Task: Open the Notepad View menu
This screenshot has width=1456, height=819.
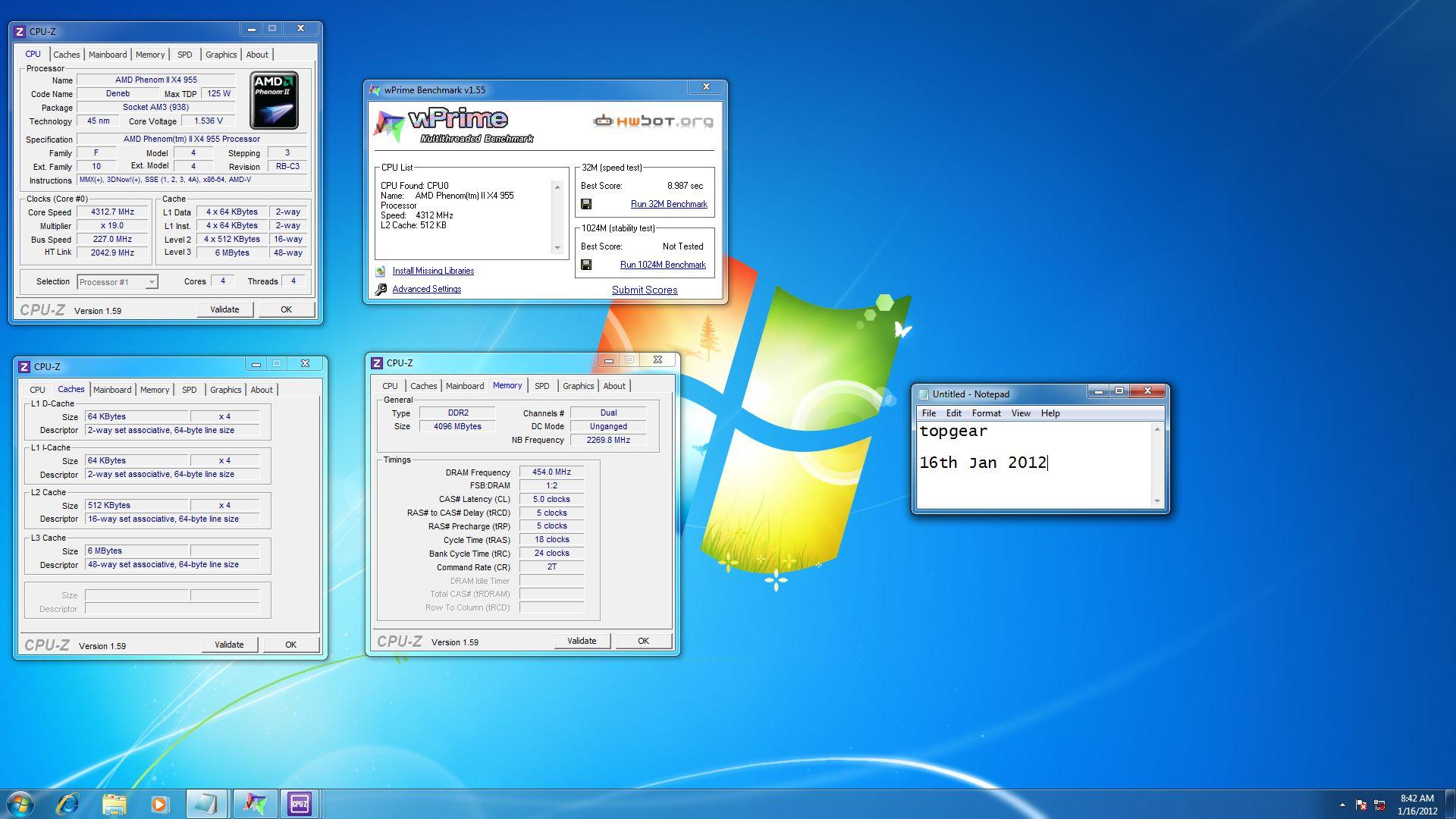Action: click(x=1021, y=413)
